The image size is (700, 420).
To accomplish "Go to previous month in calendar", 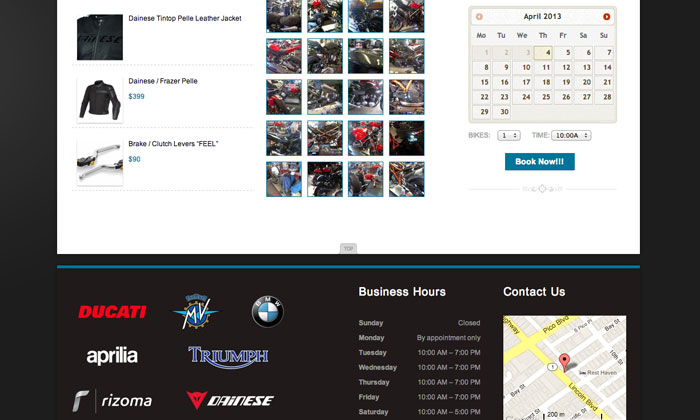I will pyautogui.click(x=479, y=17).
